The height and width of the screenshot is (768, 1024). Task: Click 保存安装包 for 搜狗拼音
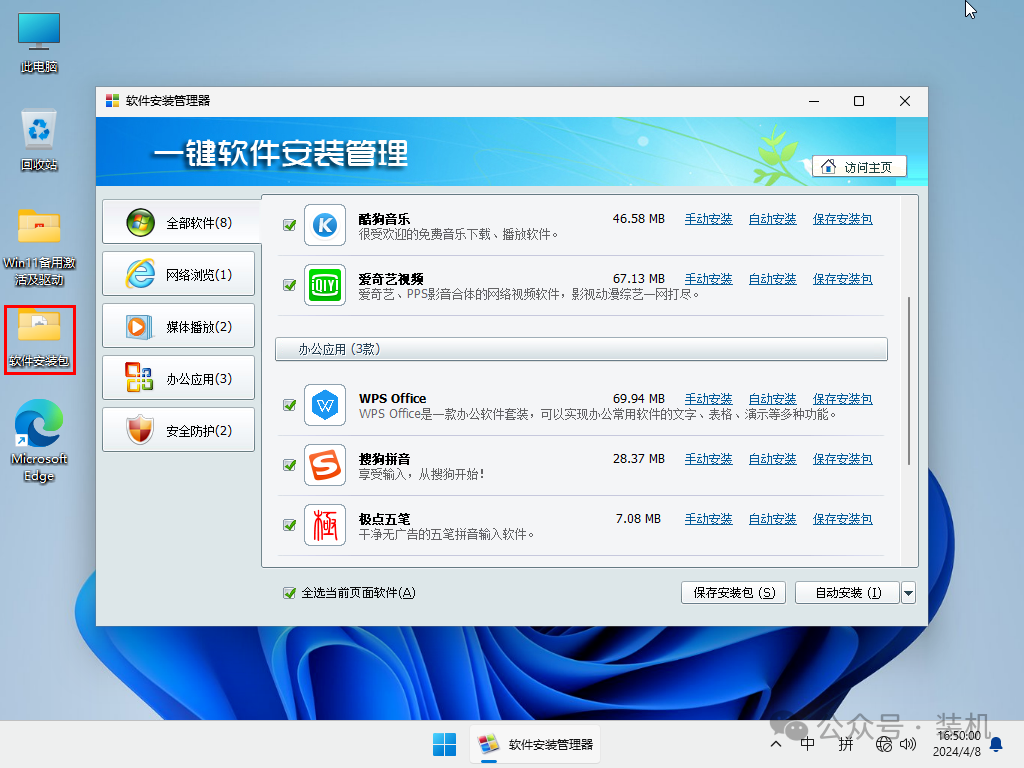click(842, 459)
